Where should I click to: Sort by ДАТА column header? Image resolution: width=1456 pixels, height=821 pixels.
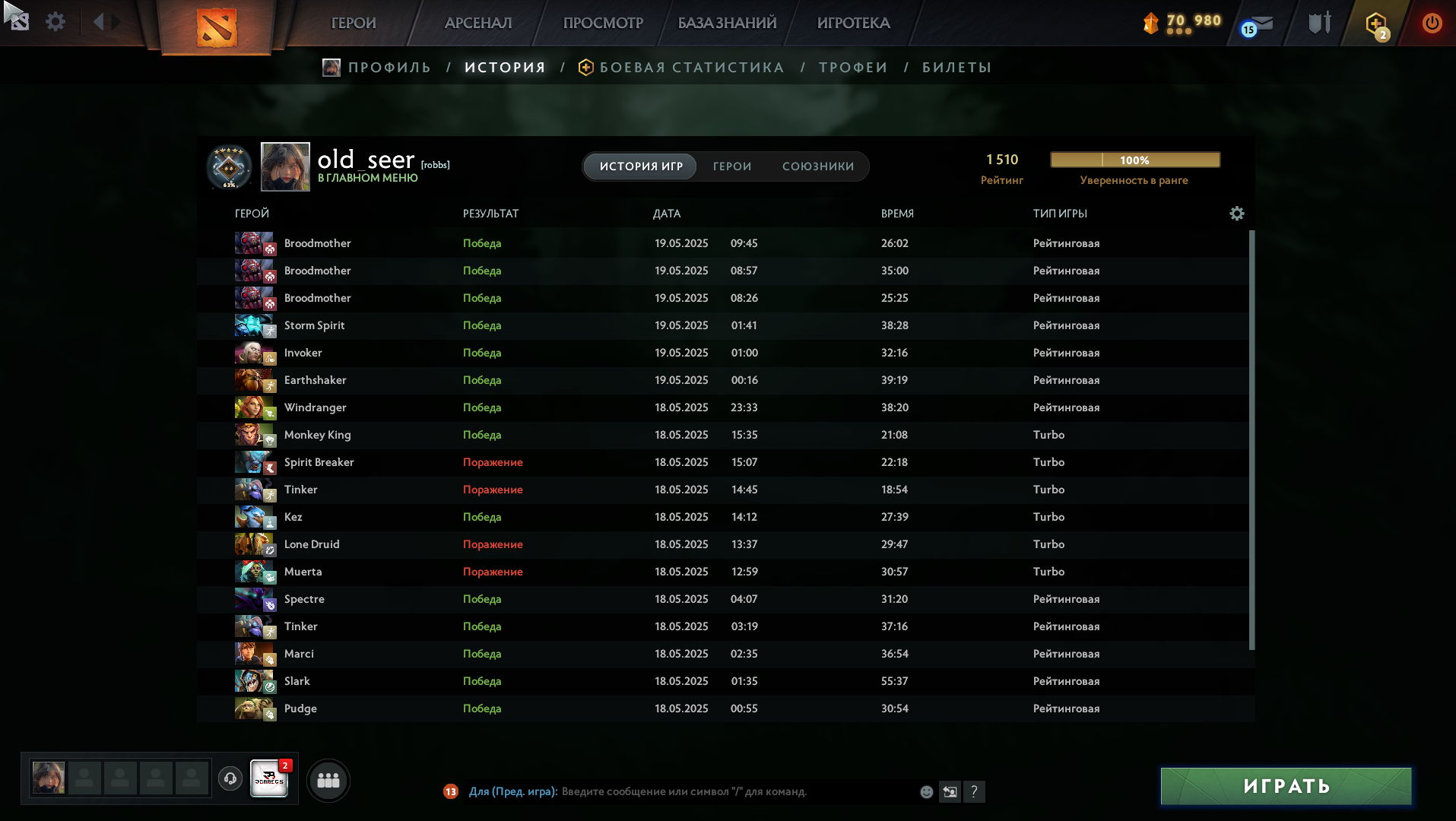(x=667, y=214)
